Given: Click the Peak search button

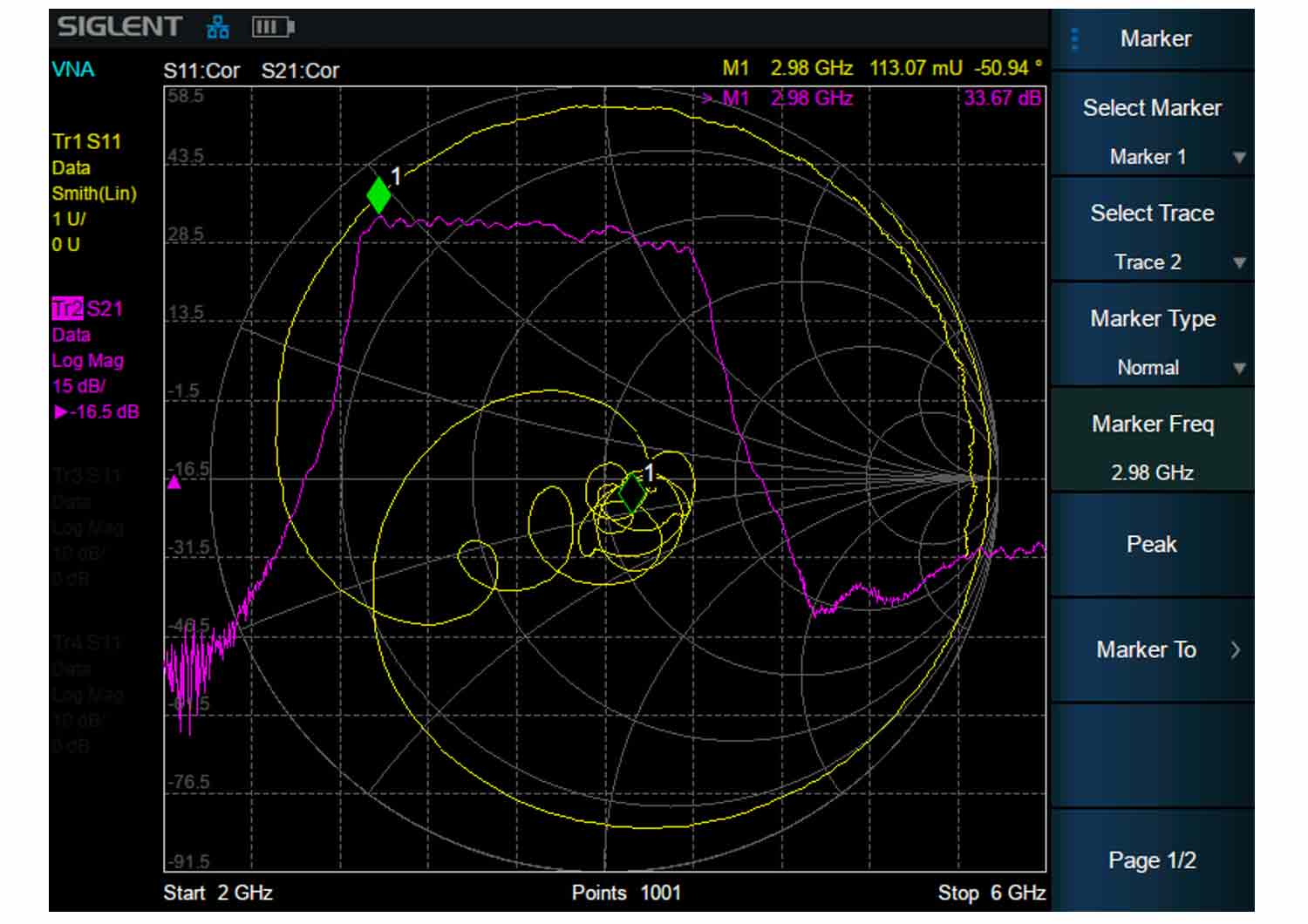Looking at the screenshot, I should click(x=1153, y=545).
